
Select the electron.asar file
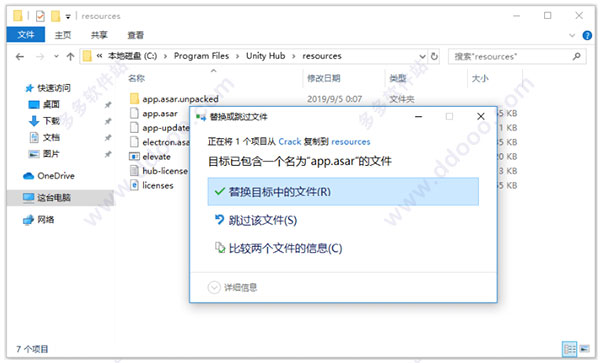point(166,142)
